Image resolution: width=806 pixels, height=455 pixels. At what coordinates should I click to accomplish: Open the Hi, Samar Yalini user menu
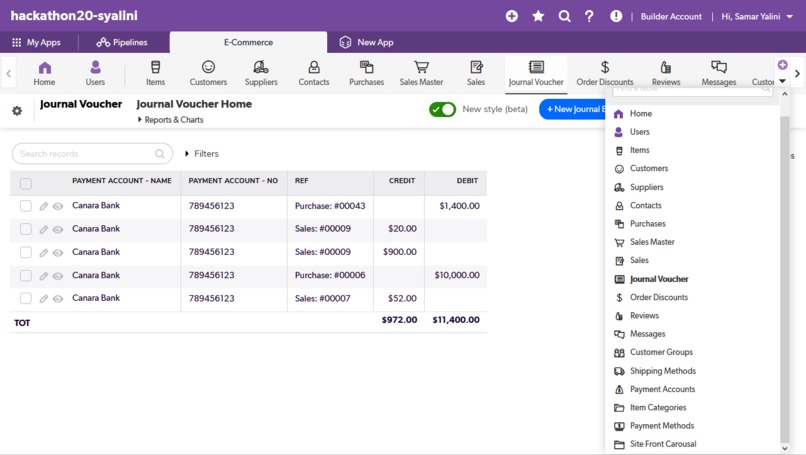[x=757, y=16]
